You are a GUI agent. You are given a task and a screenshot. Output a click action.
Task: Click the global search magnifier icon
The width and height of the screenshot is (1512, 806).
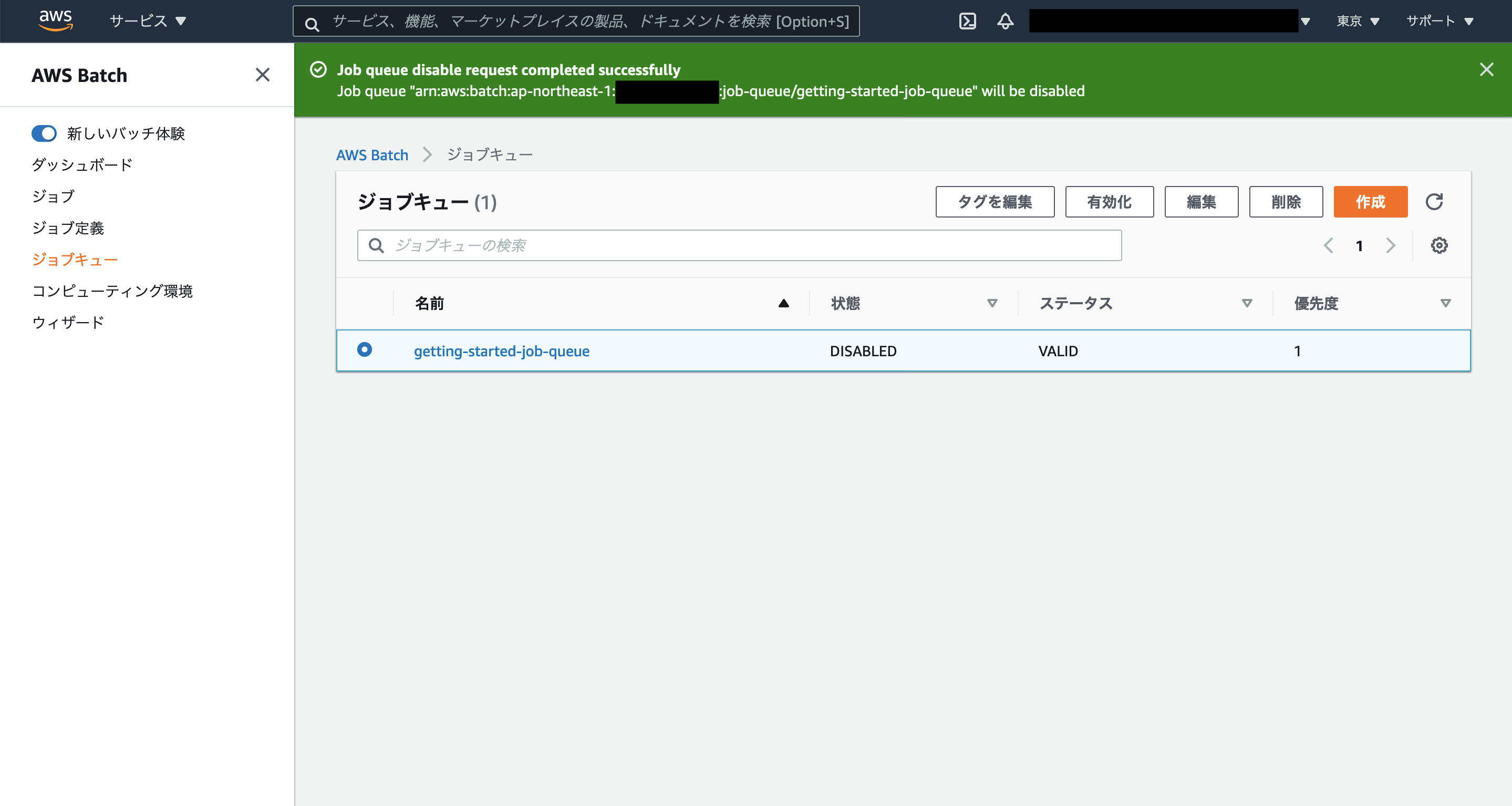tap(312, 24)
